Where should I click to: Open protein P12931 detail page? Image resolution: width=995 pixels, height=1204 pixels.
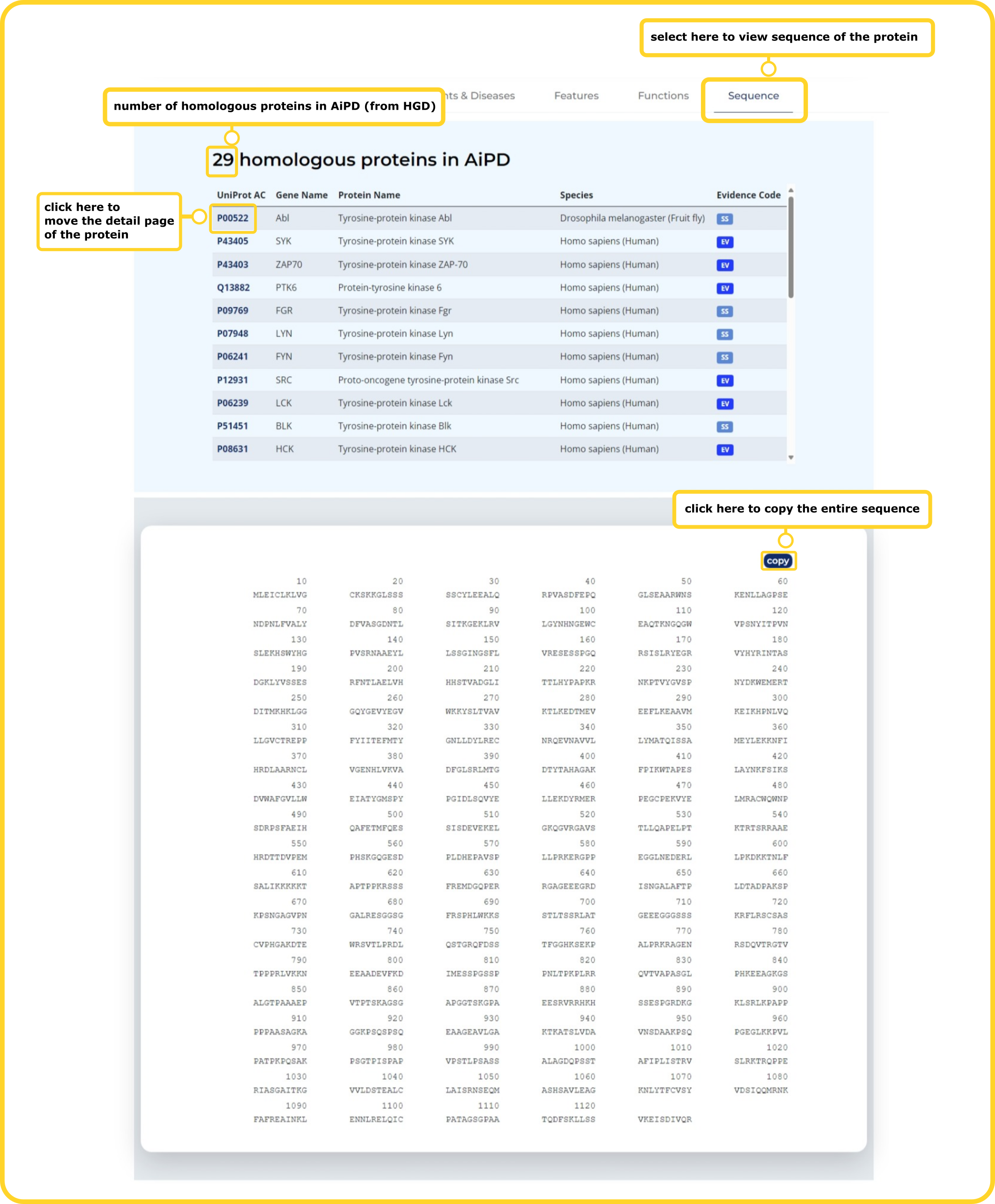pos(233,380)
